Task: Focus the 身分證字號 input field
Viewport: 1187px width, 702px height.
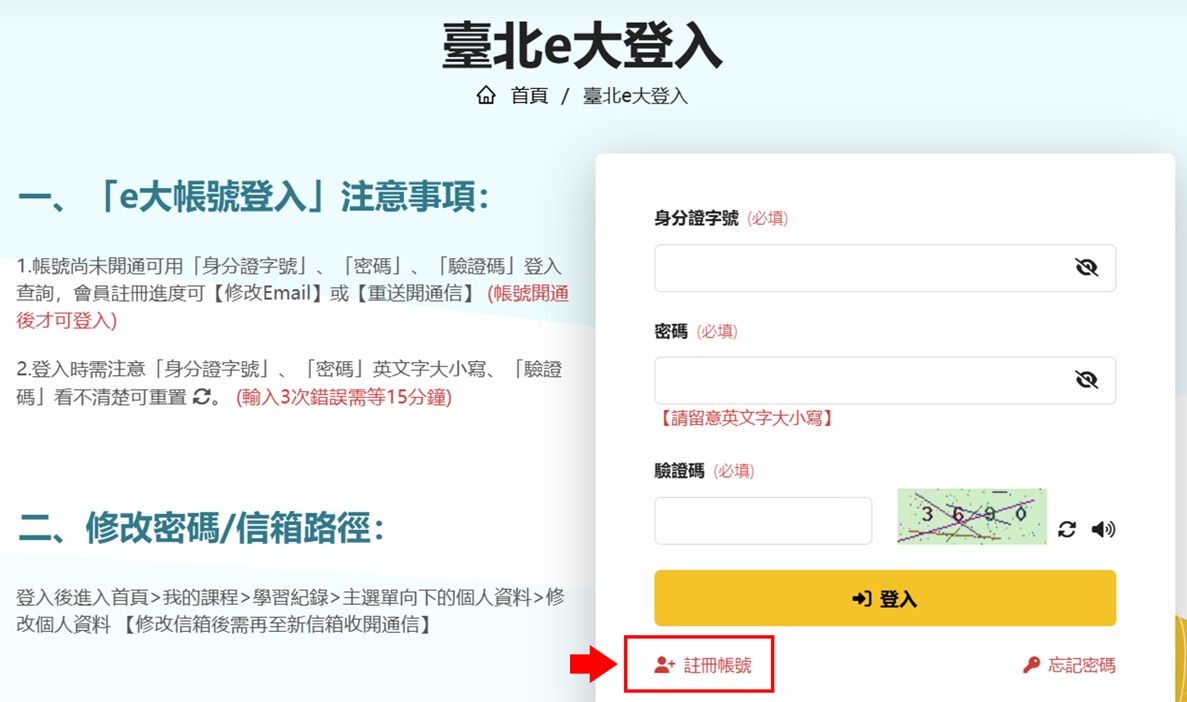Action: (860, 268)
